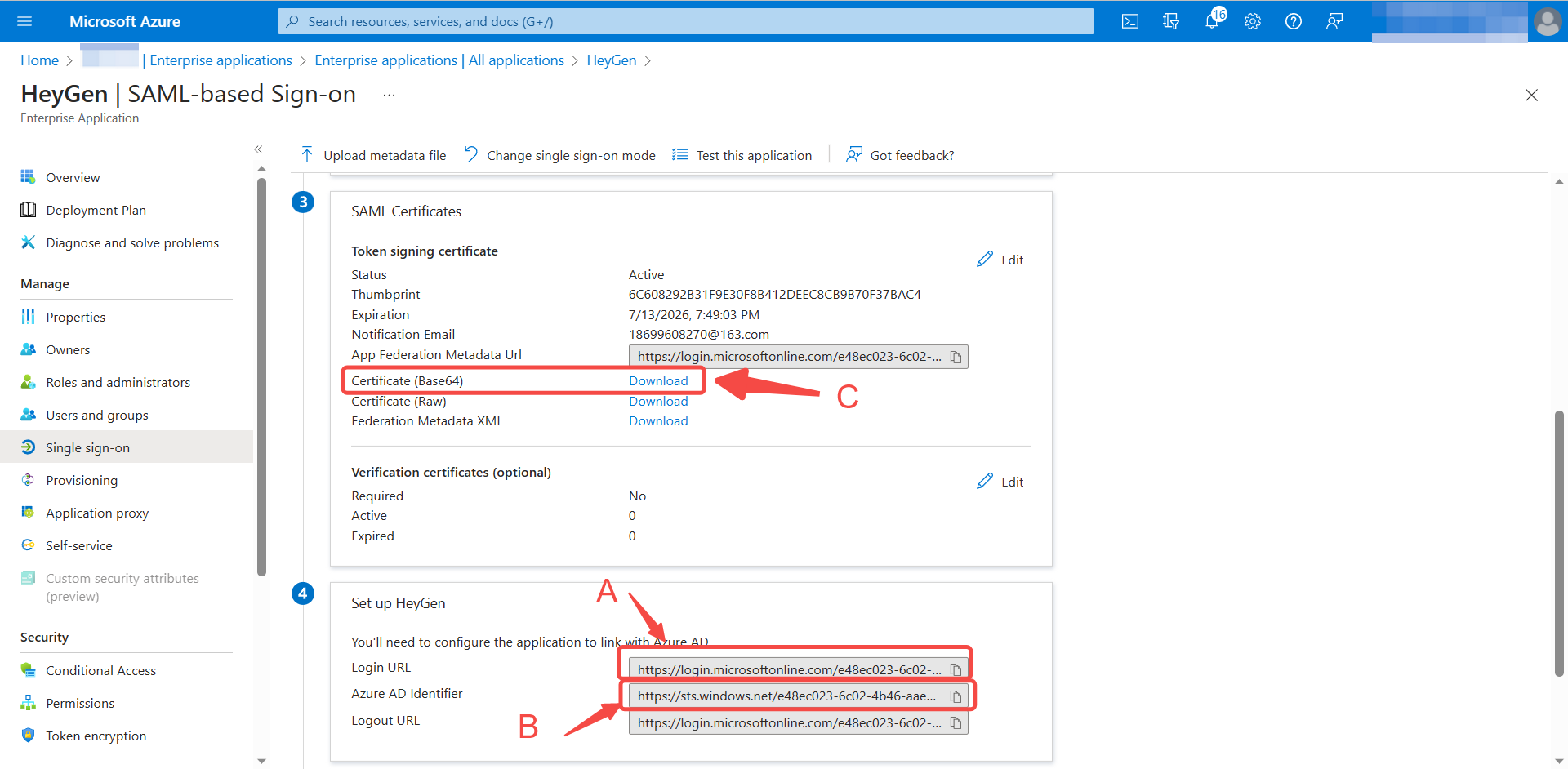The height and width of the screenshot is (769, 1568).
Task: Click the search resources box
Action: click(686, 21)
